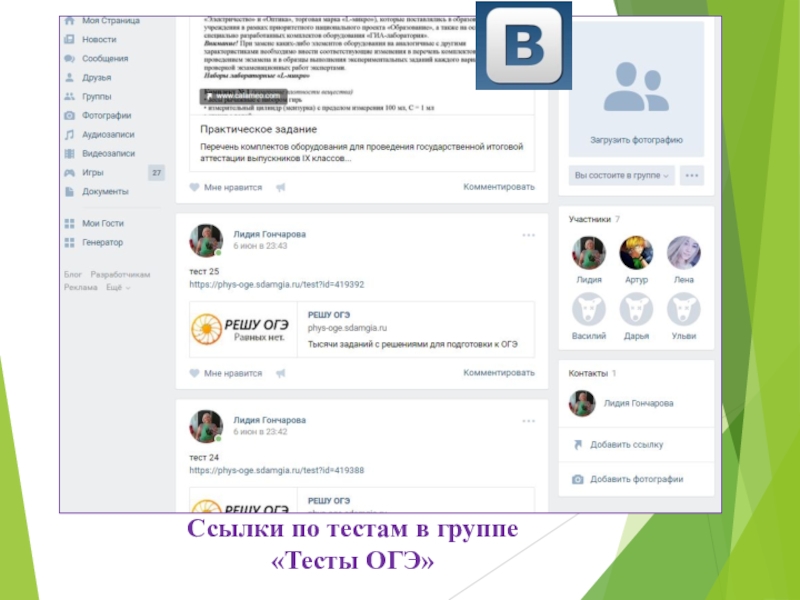800x600 pixels.
Task: Click the Документы file icon
Action: [69, 191]
